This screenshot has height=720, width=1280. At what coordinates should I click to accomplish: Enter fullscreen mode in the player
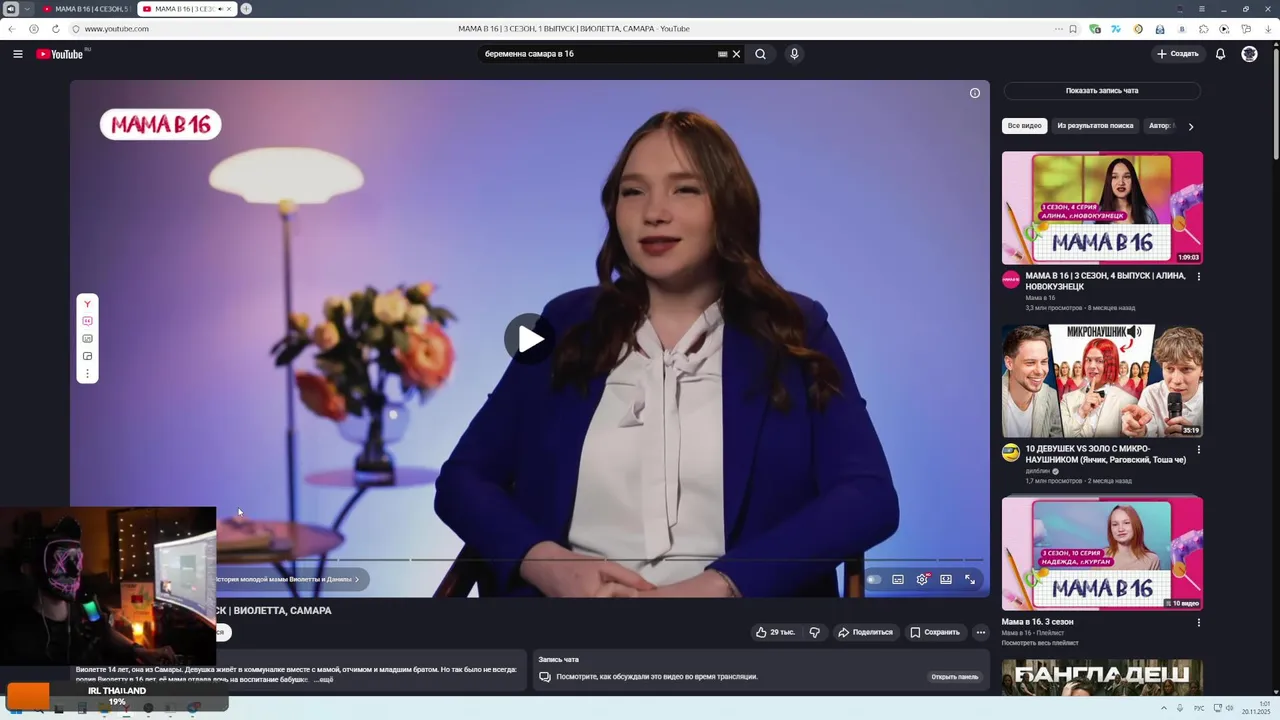pyautogui.click(x=970, y=579)
